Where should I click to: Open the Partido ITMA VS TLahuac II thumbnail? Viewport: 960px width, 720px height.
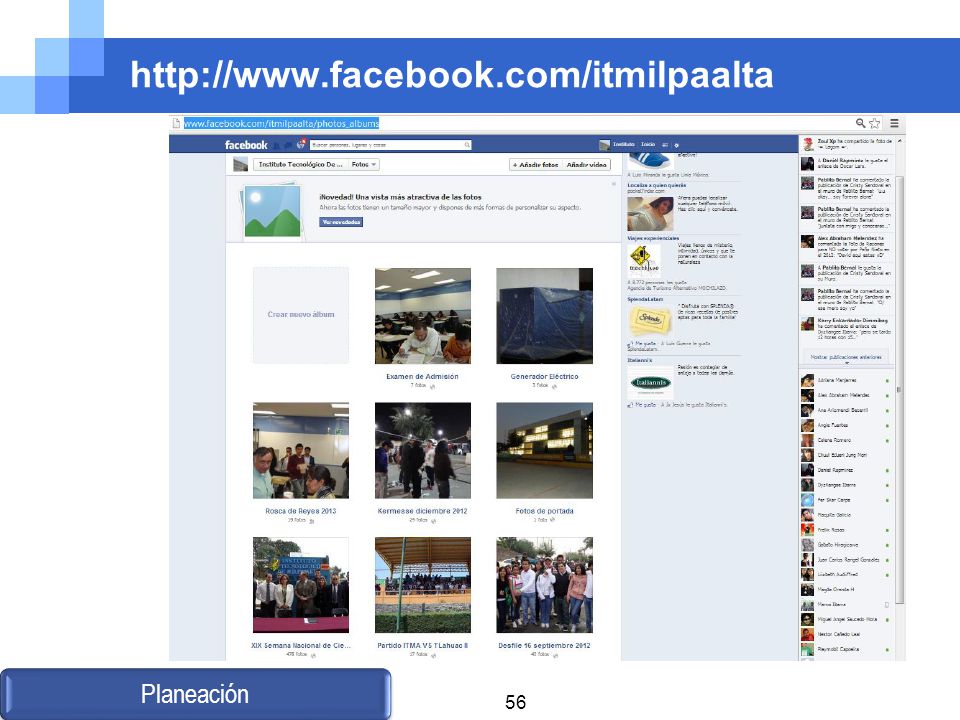tap(422, 585)
